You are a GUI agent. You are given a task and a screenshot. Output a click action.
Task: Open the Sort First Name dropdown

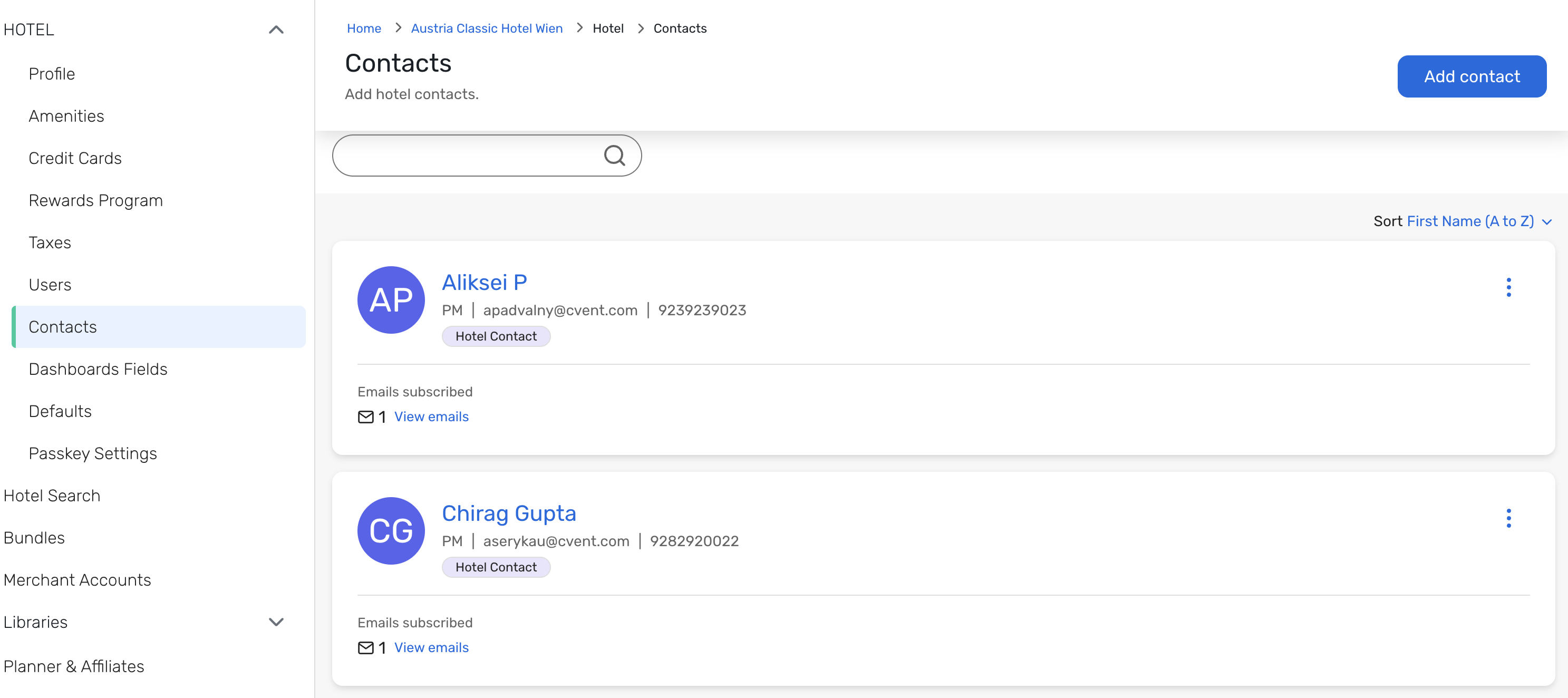[x=1479, y=221]
